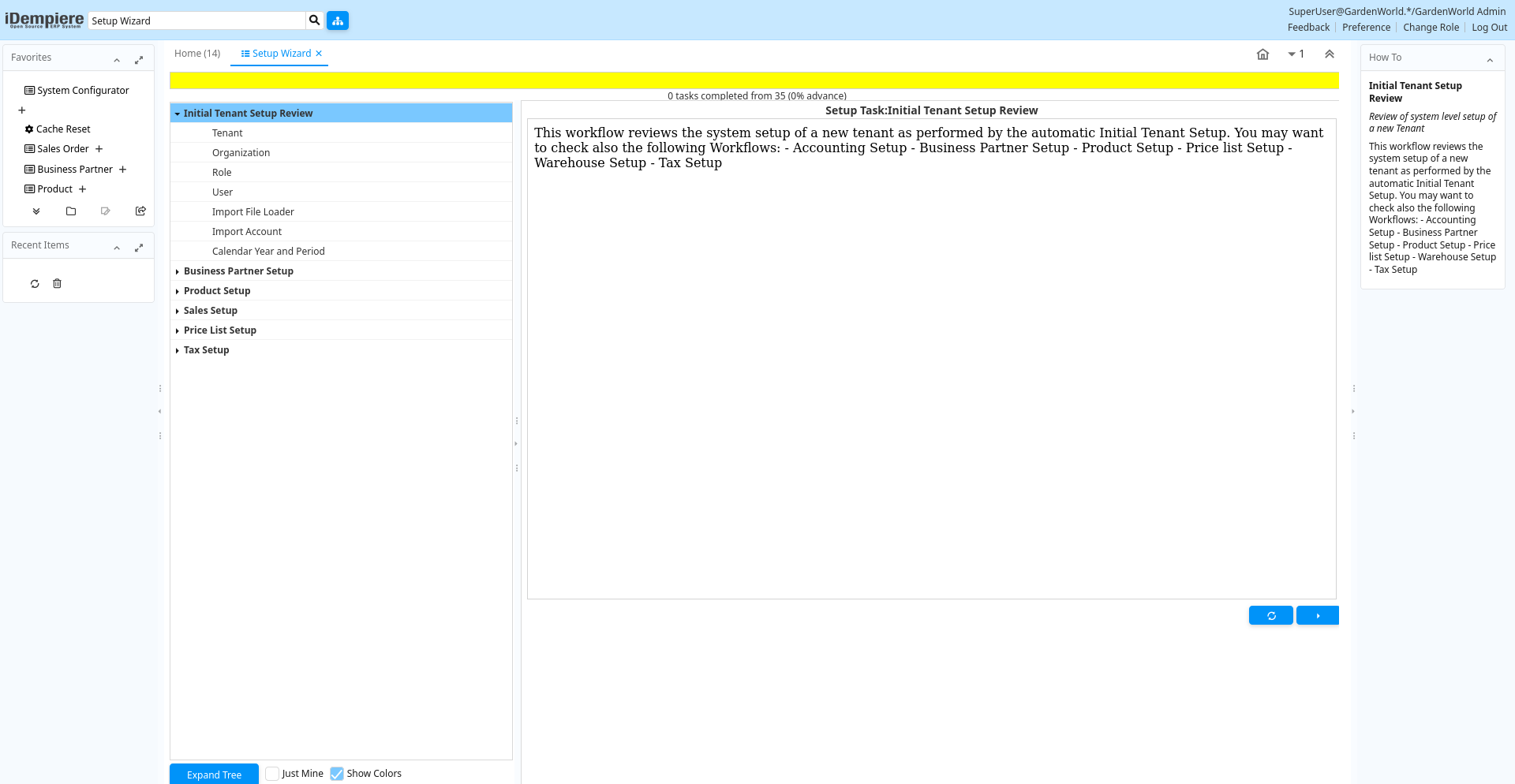Viewport: 1515px width, 784px height.
Task: Close the Setup Wizard tab
Action: 319,54
